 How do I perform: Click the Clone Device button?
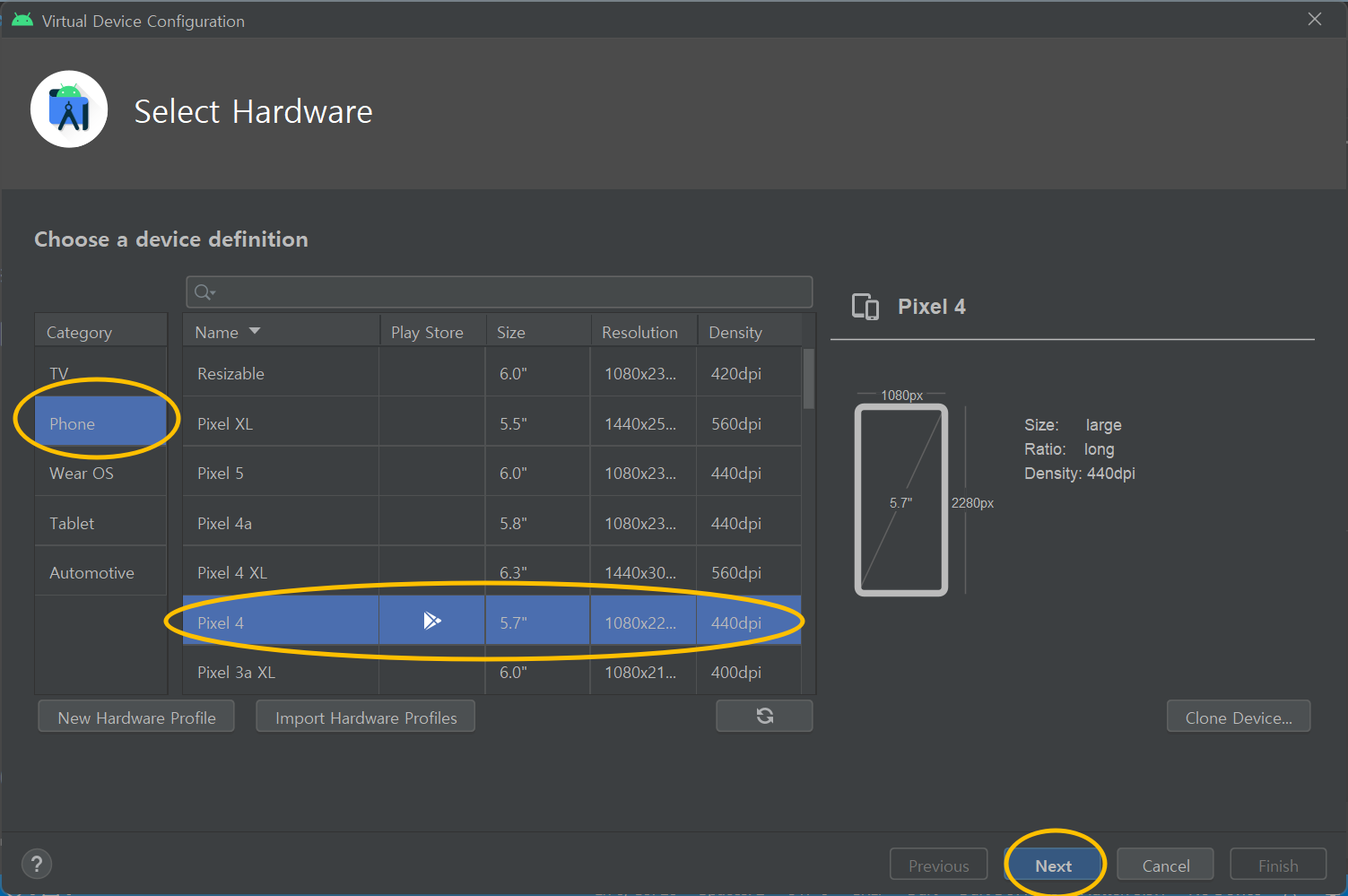(1239, 718)
